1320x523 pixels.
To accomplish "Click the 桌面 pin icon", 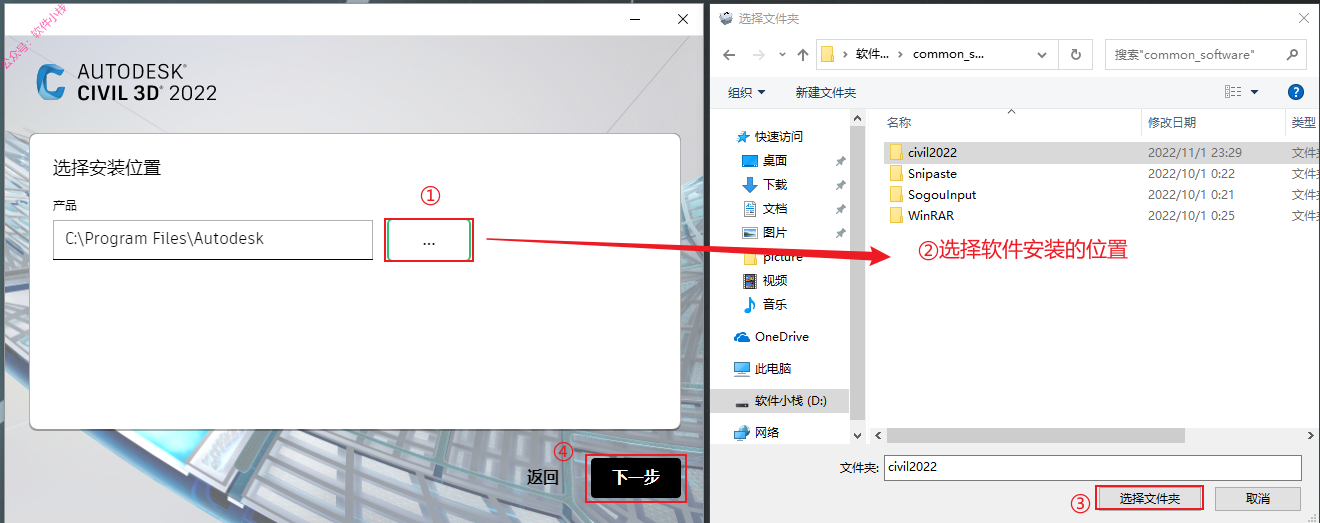I will [x=840, y=160].
